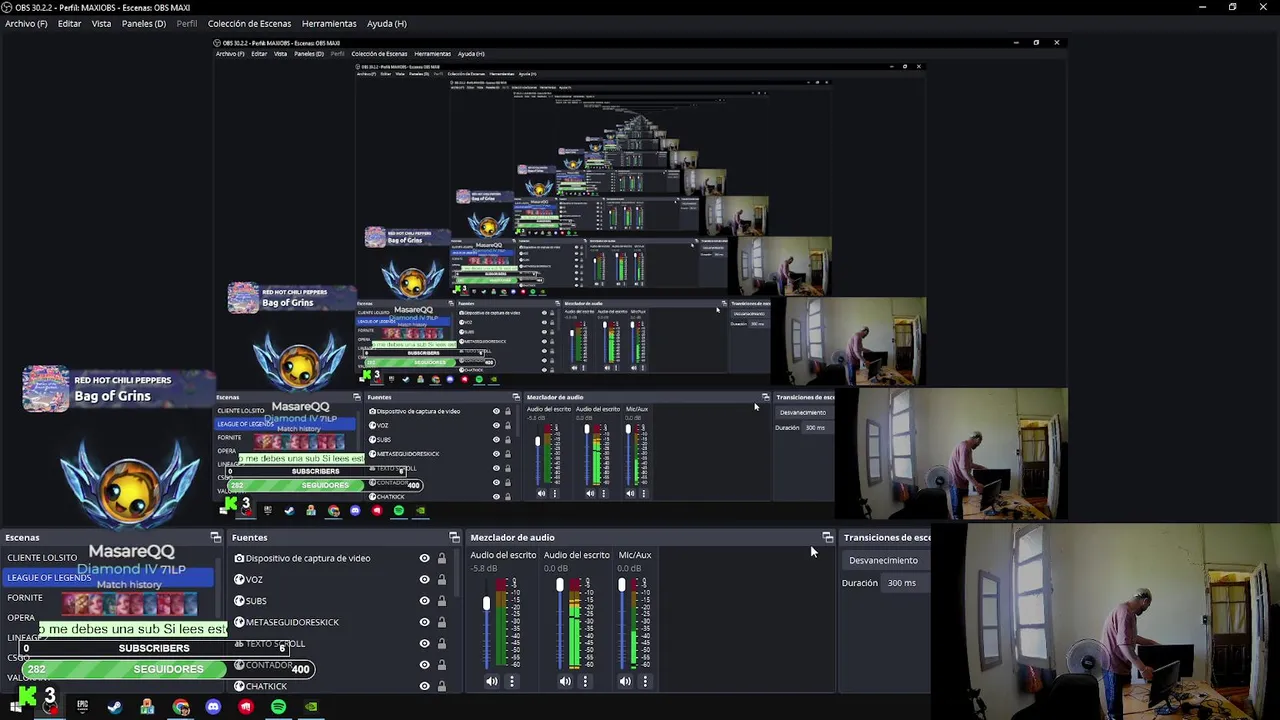The image size is (1280, 720).
Task: Select the FORNITE scene
Action: click(x=25, y=598)
